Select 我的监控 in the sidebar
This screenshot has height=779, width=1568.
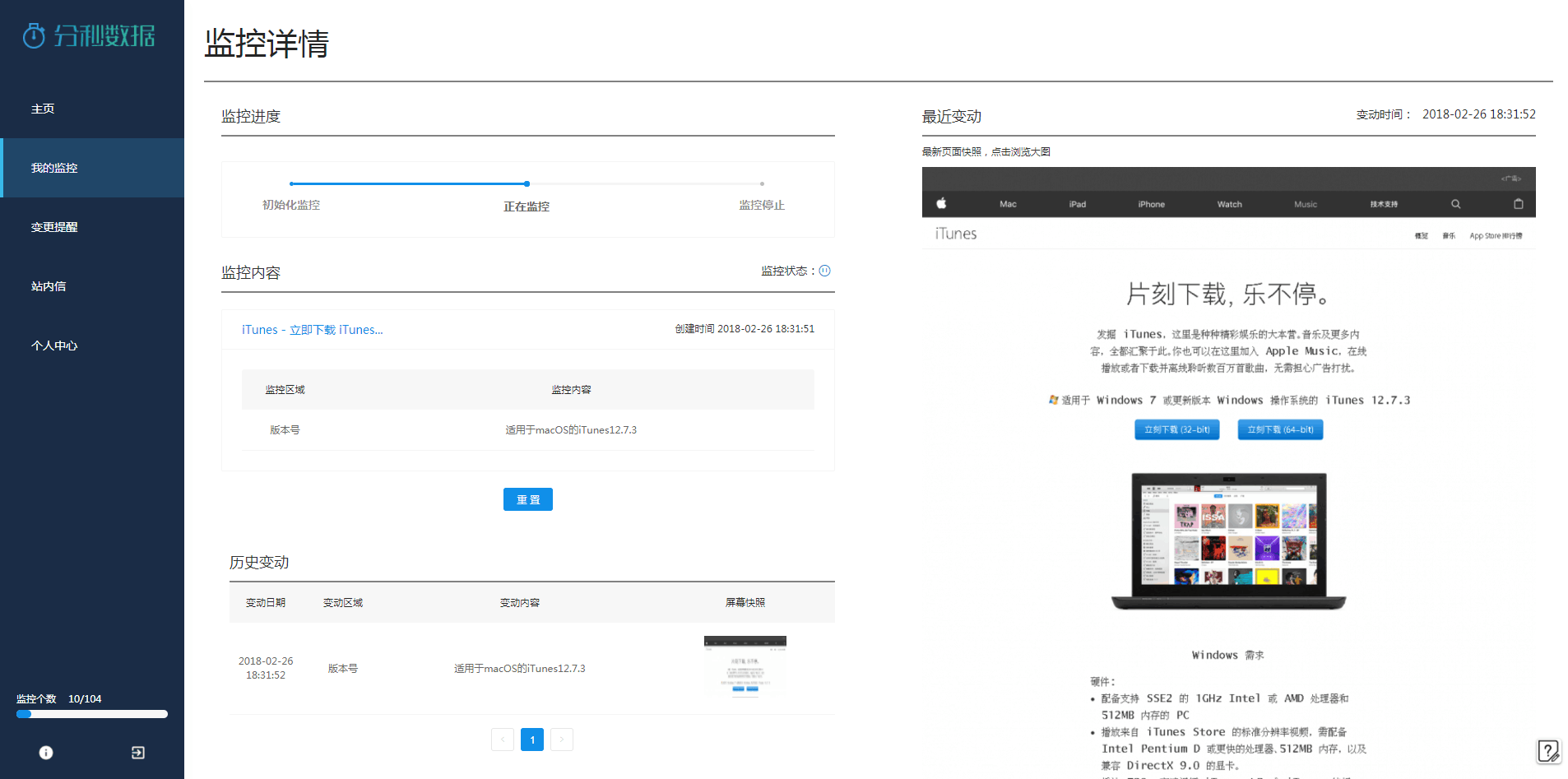[92, 168]
